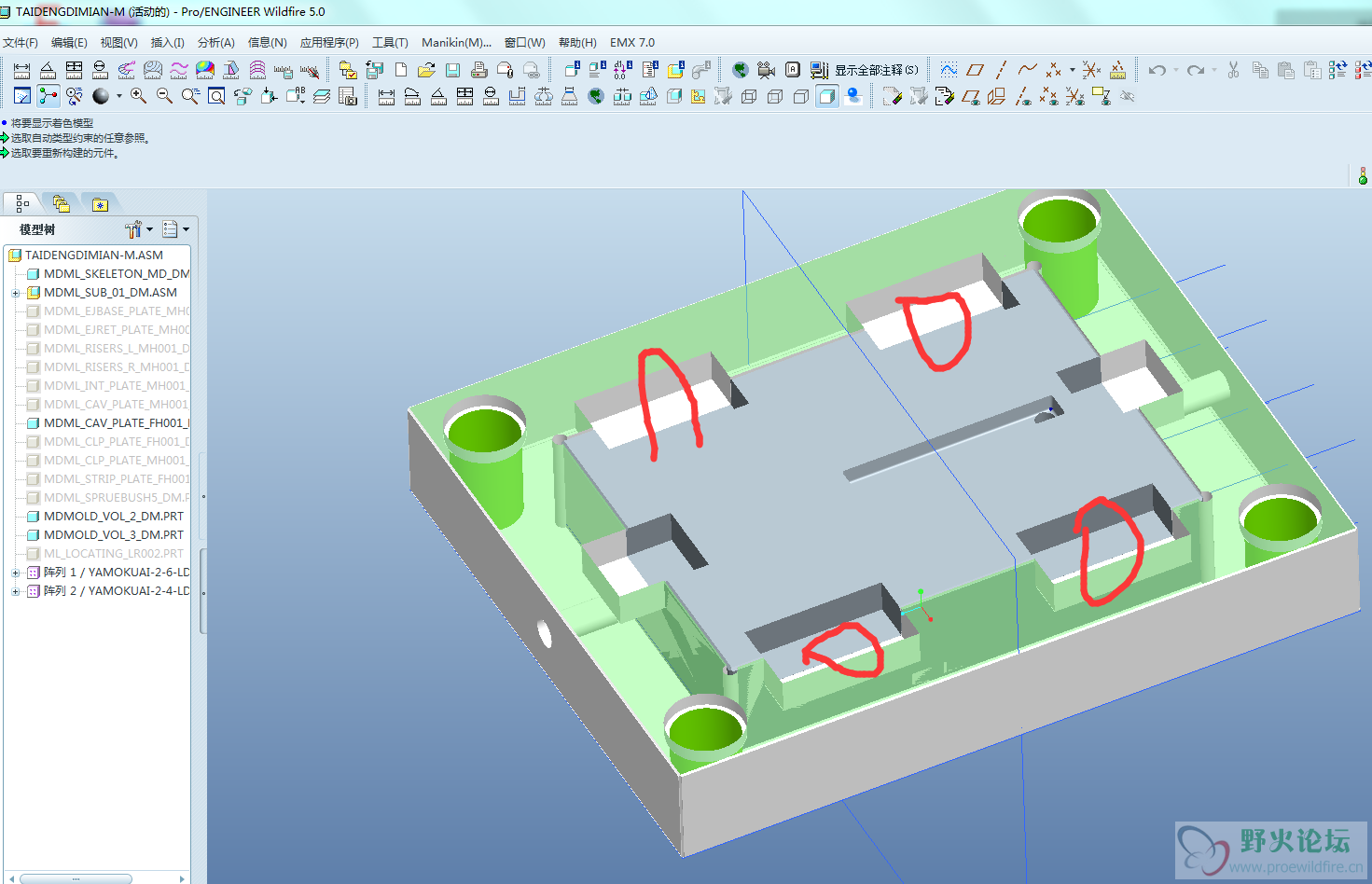Viewport: 1372px width, 884px height.
Task: Click the globe icon beside the camera icon
Action: (741, 70)
